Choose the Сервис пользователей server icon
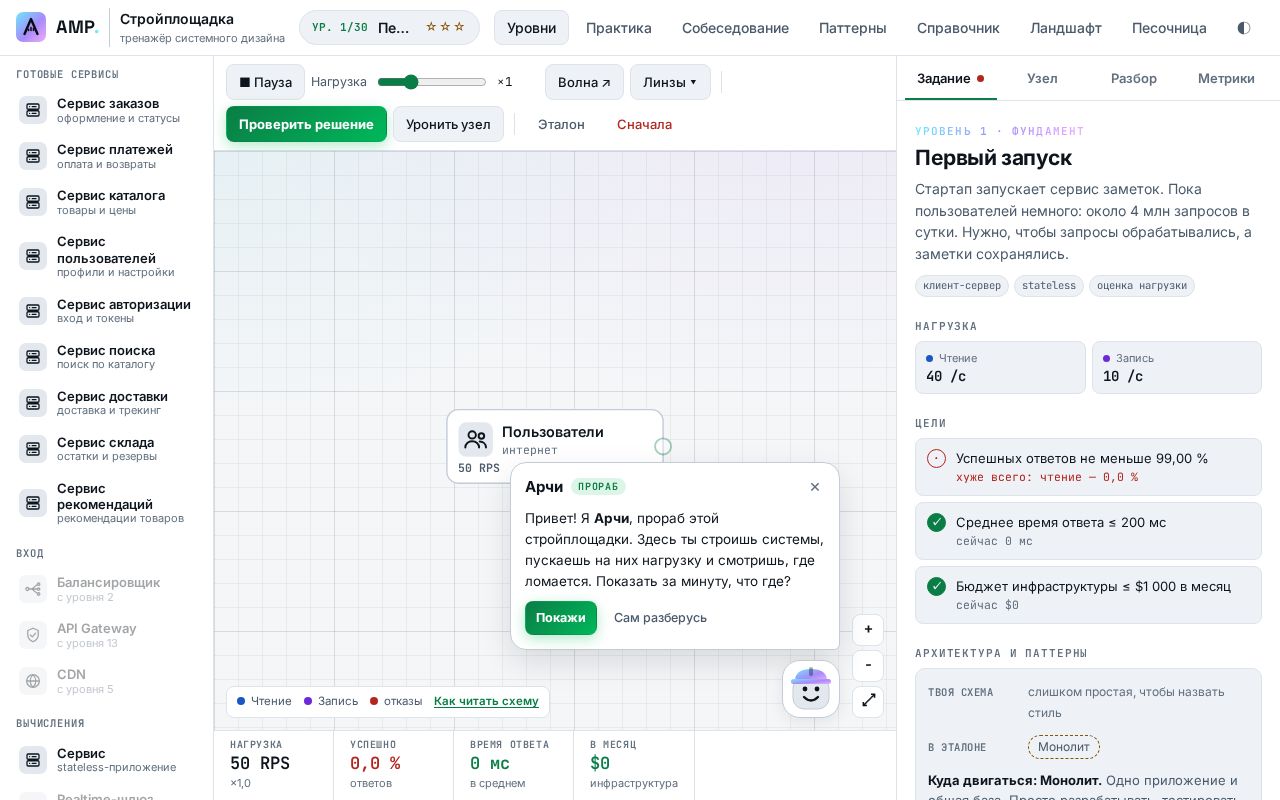 [33, 256]
